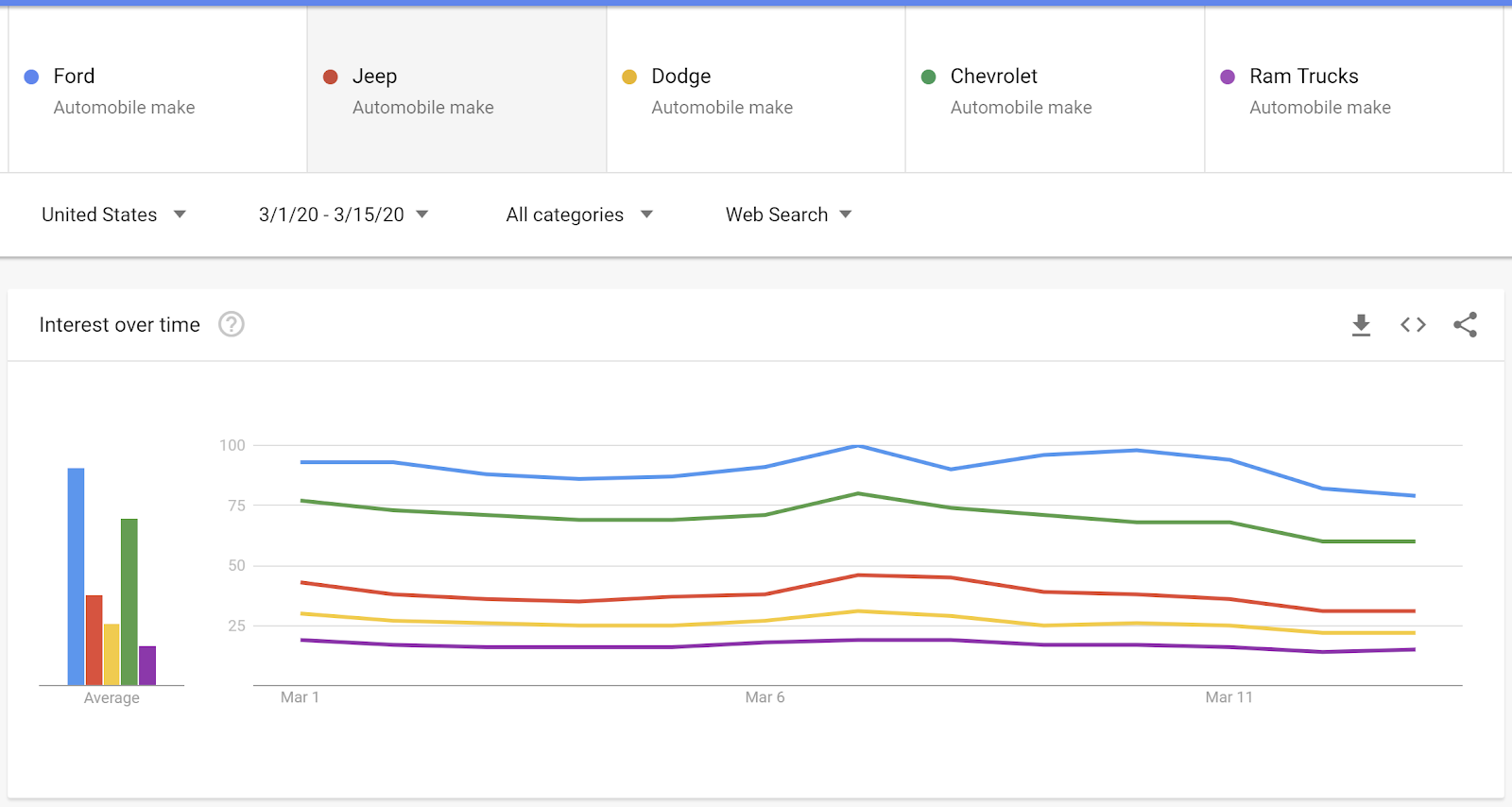
Task: Click the yellow Dodge average bar
Action: [x=112, y=654]
